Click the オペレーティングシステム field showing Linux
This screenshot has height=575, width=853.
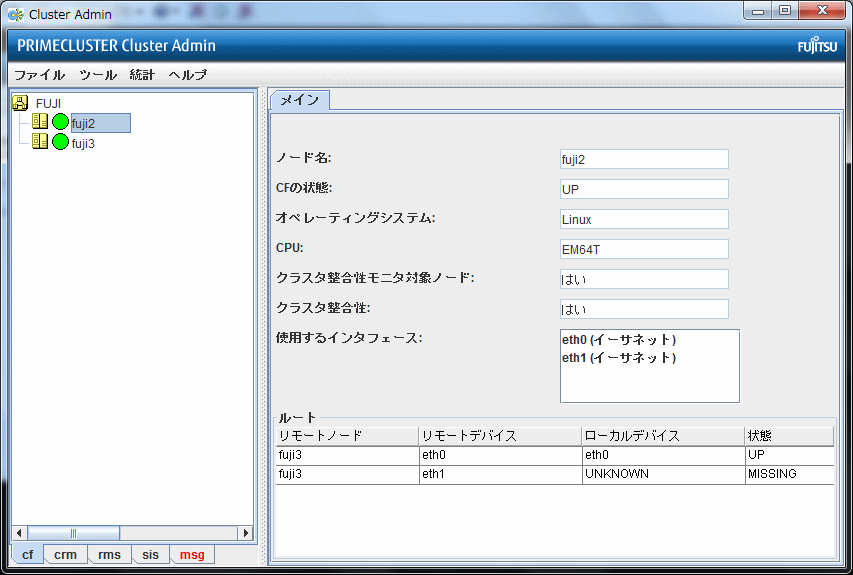[644, 219]
